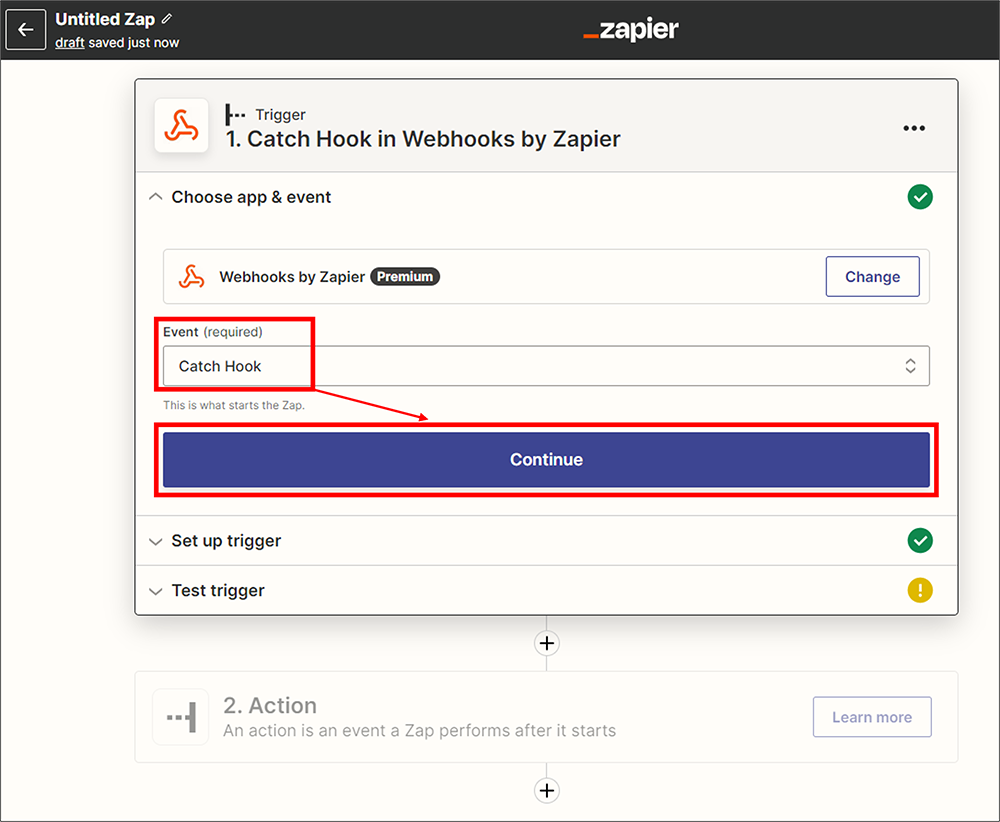Expand the Set up trigger section
The height and width of the screenshot is (822, 1000).
coord(156,541)
